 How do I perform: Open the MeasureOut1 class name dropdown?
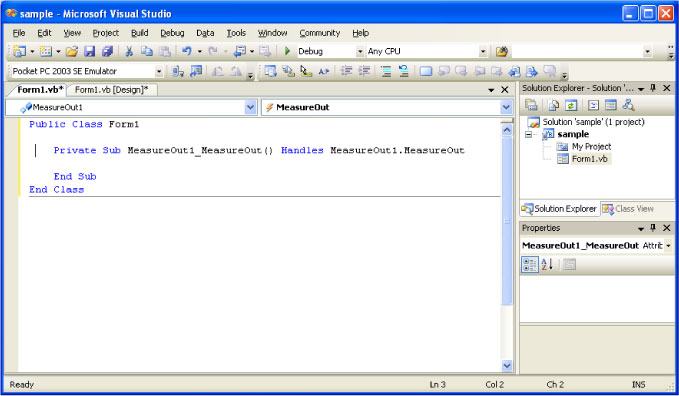click(x=250, y=107)
